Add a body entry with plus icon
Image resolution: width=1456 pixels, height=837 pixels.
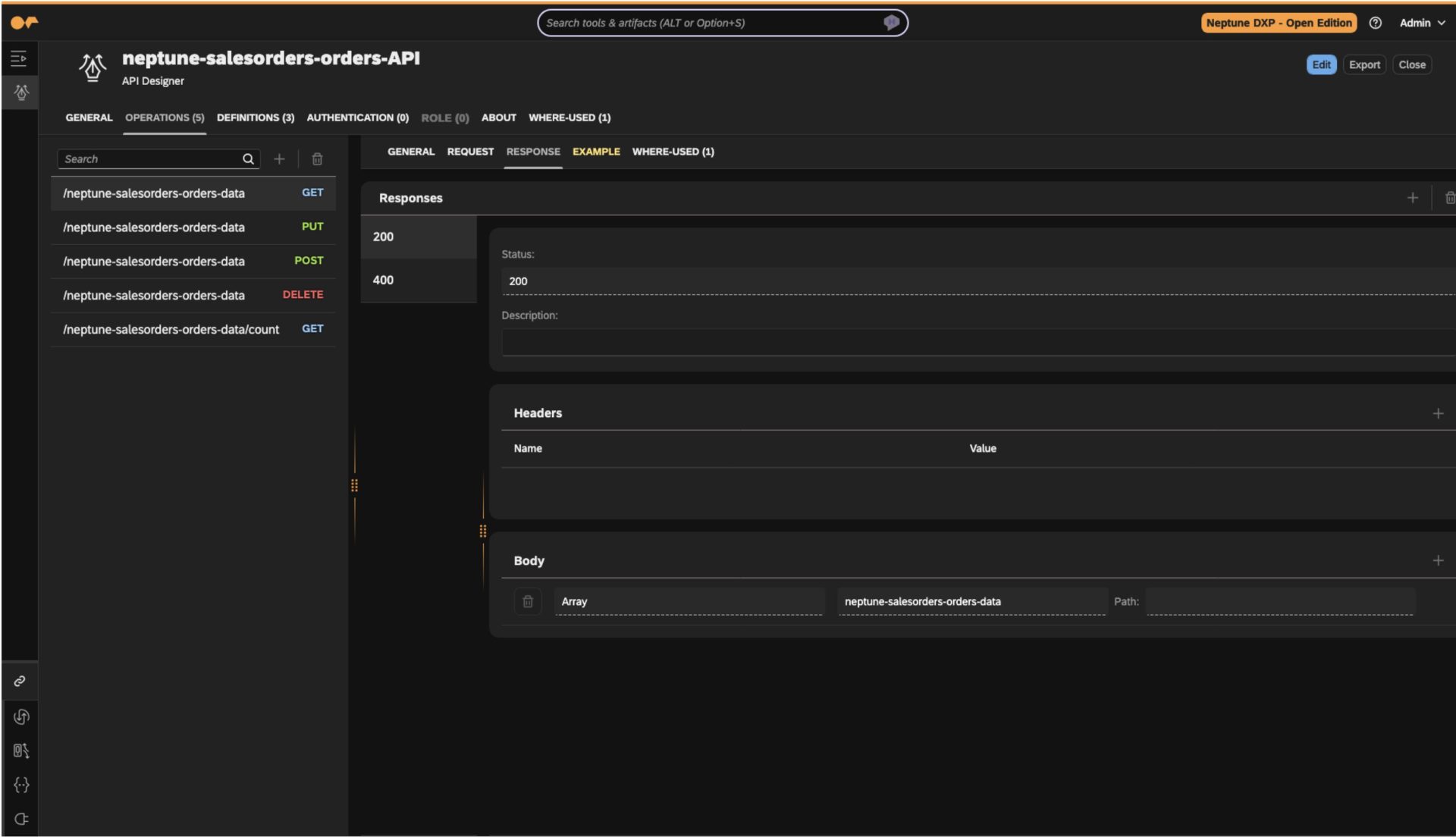1437,561
